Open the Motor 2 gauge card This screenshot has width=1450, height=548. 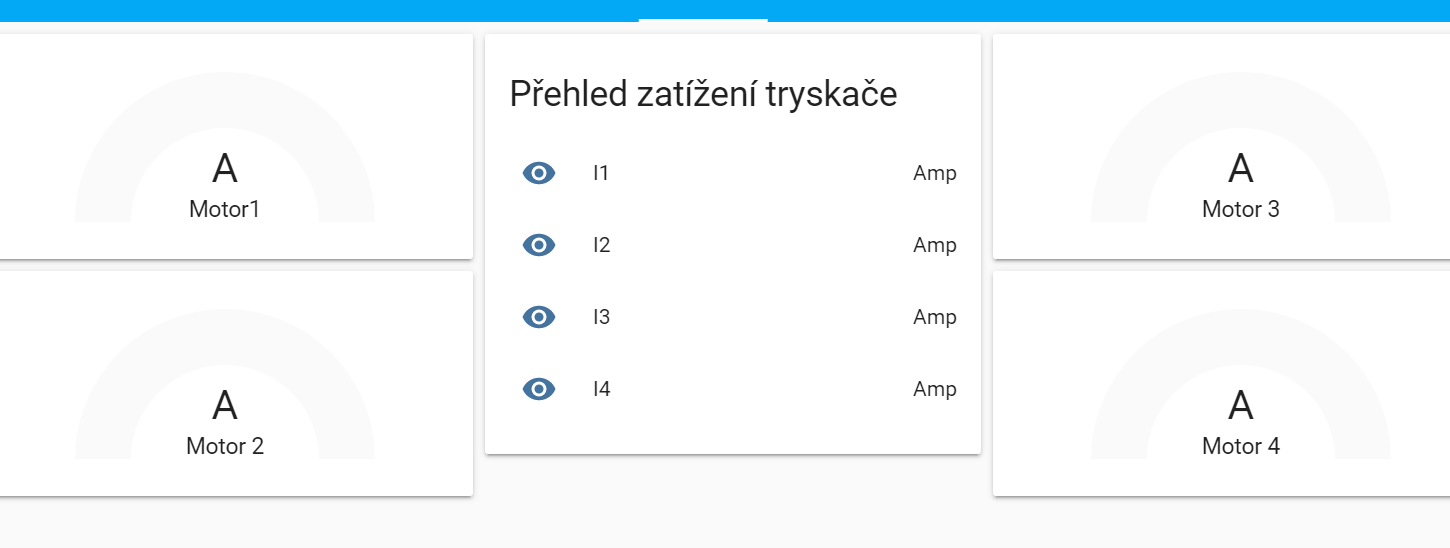coord(225,446)
